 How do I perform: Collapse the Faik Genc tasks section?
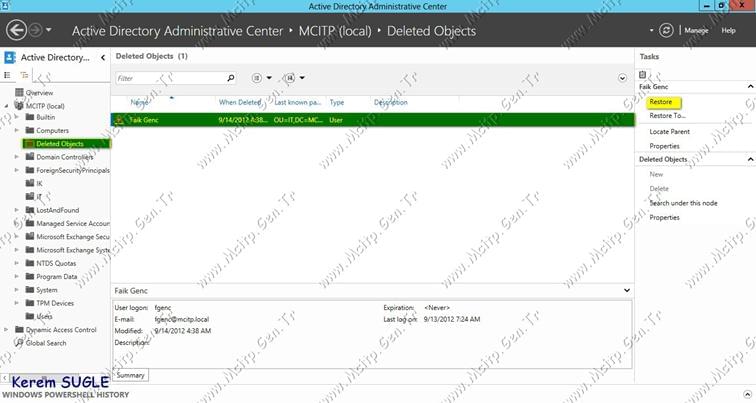click(750, 87)
